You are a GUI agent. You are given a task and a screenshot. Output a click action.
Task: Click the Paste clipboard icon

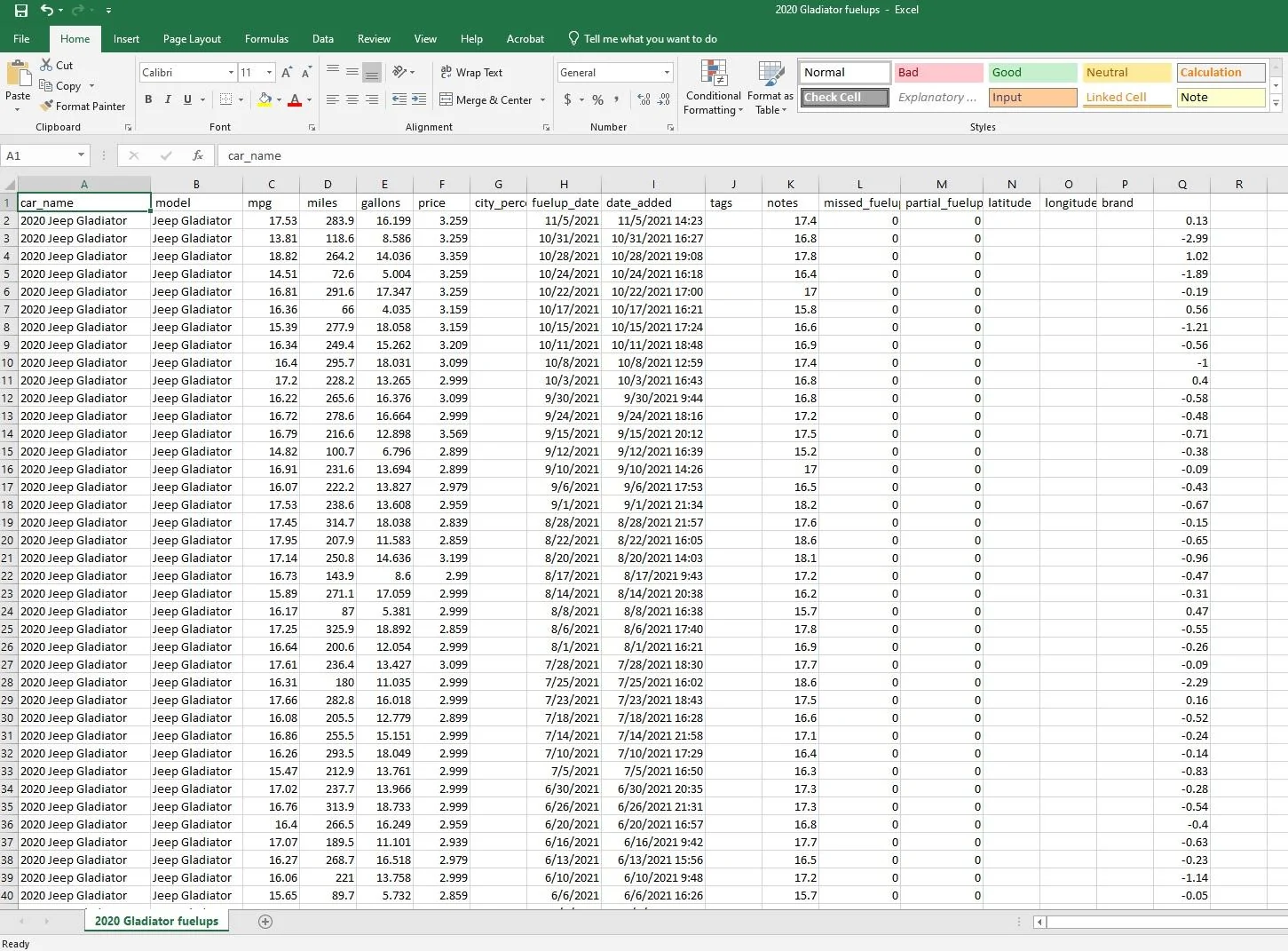pyautogui.click(x=18, y=75)
